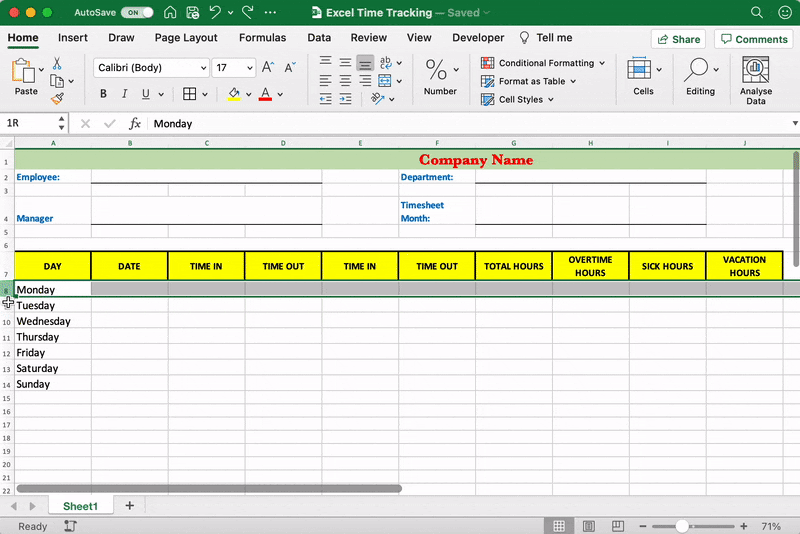800x534 pixels.
Task: Click the Format Painter brush icon
Action: click(x=57, y=99)
